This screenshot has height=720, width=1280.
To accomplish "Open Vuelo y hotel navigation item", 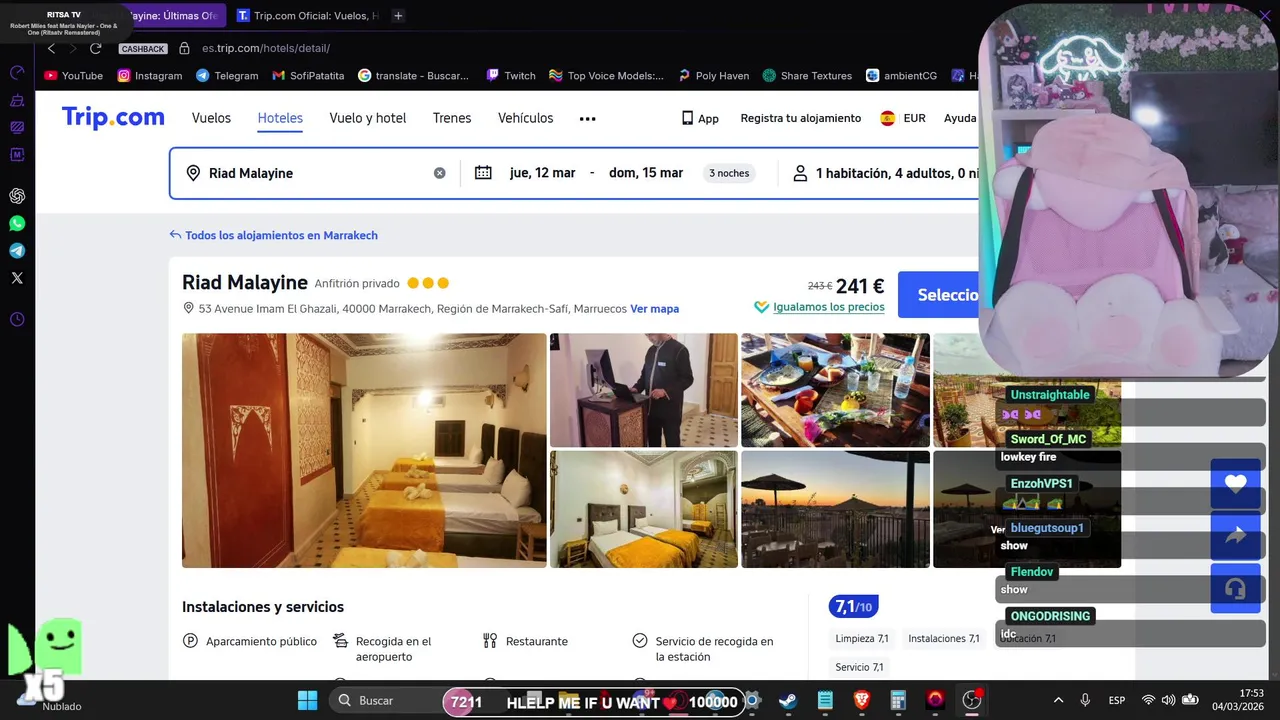I will (368, 118).
